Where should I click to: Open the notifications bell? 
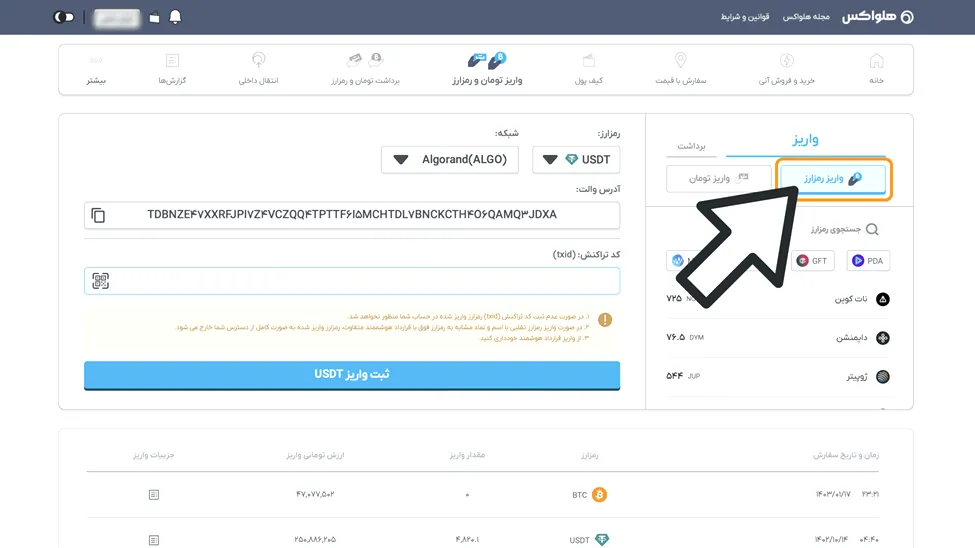[x=175, y=17]
